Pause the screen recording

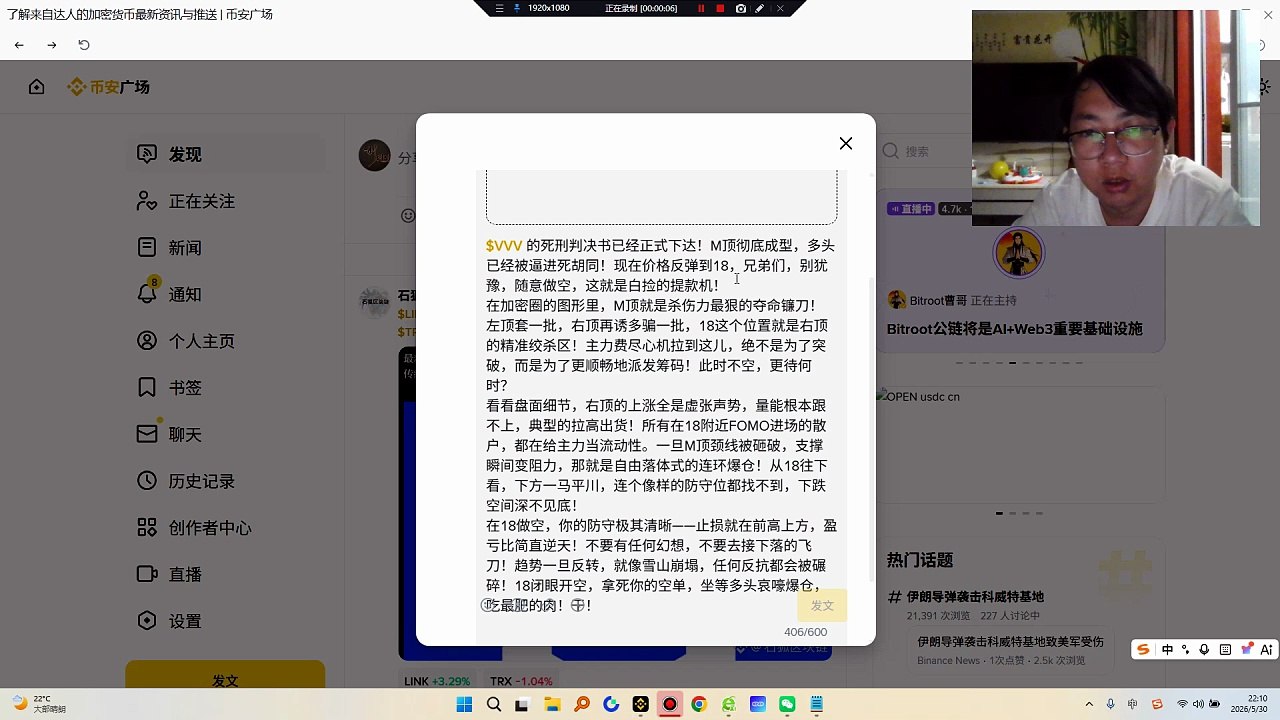click(701, 8)
